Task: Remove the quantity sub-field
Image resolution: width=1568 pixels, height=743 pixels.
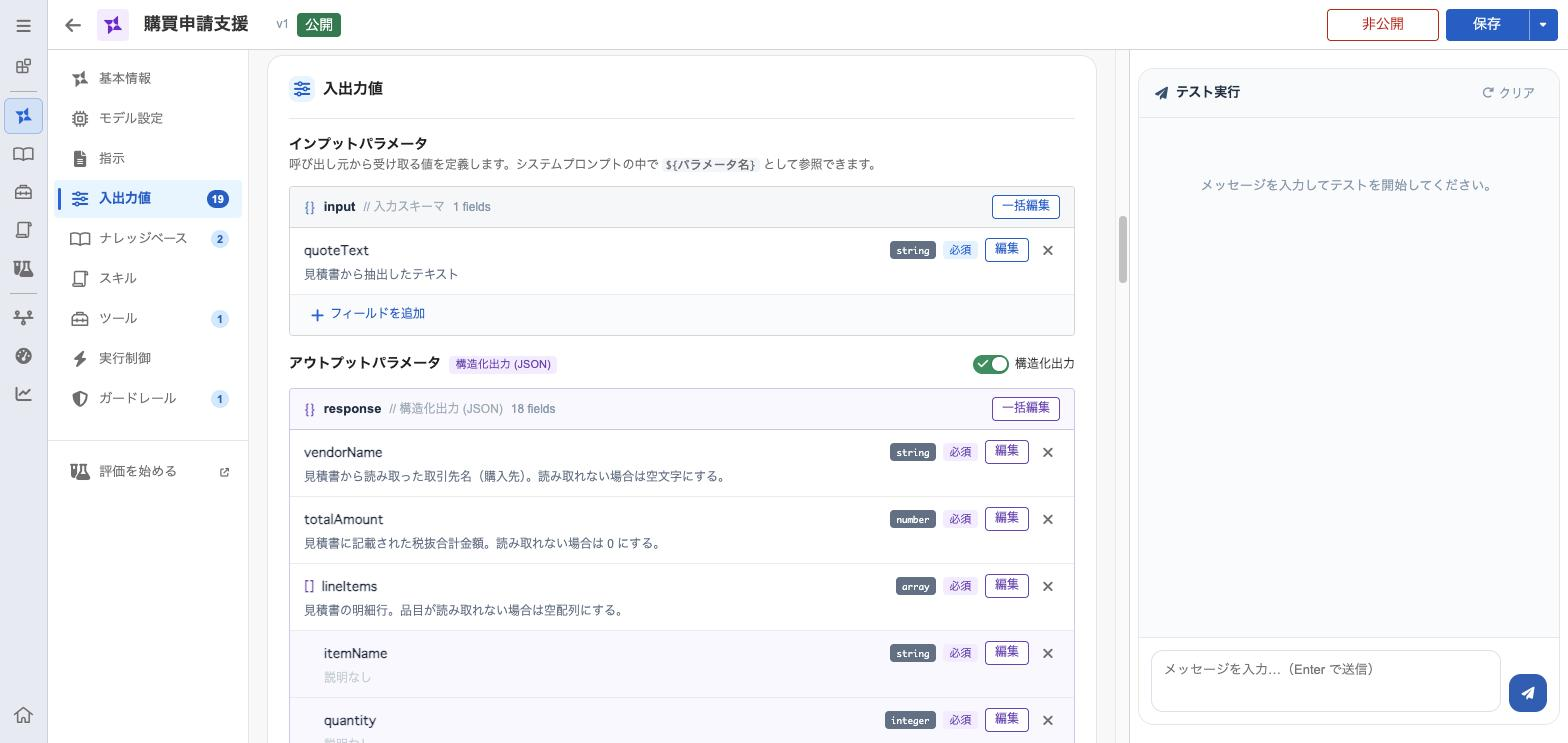Action: [1048, 721]
